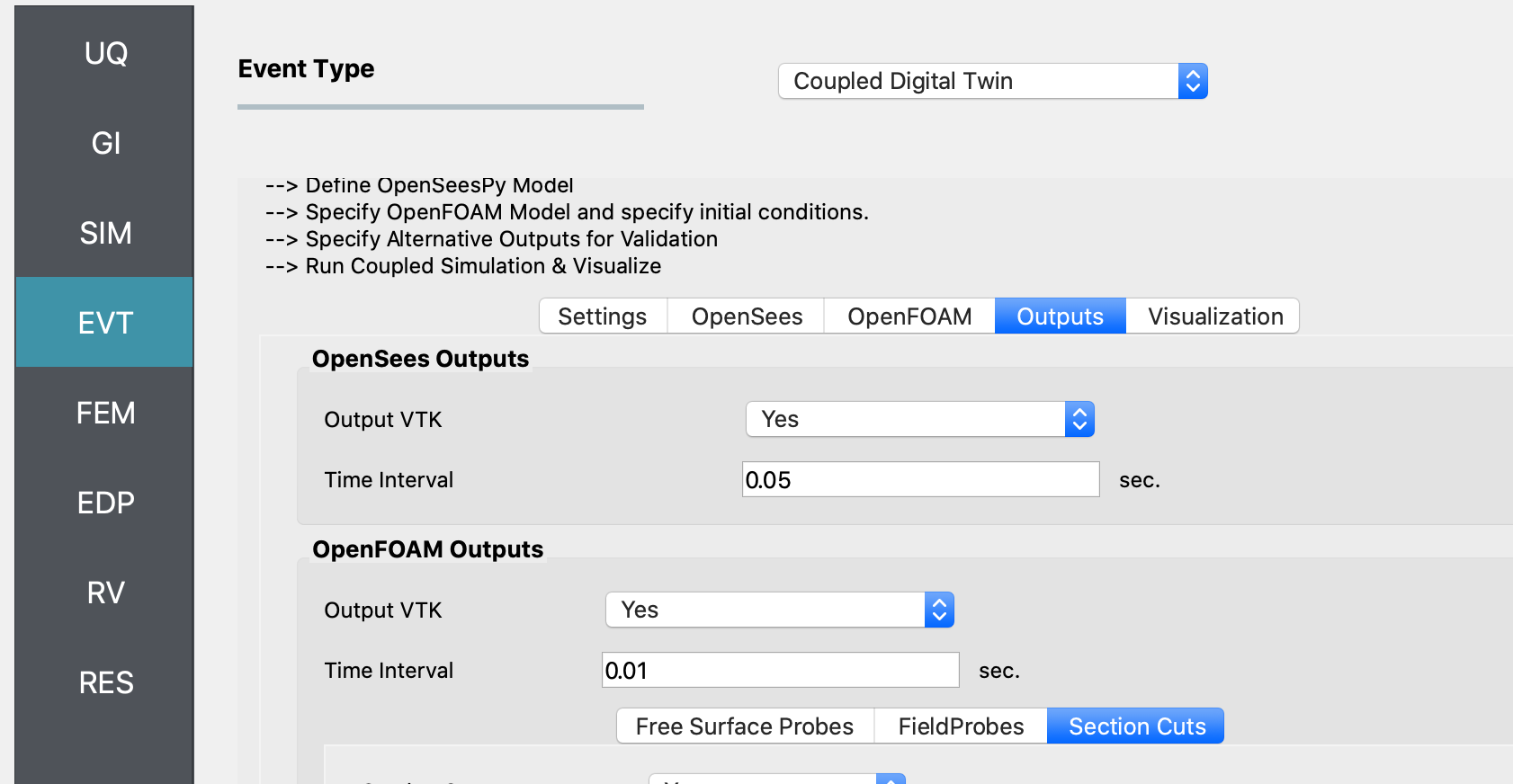Click the OpenSees Outputs group title
This screenshot has width=1513, height=784.
tap(420, 359)
